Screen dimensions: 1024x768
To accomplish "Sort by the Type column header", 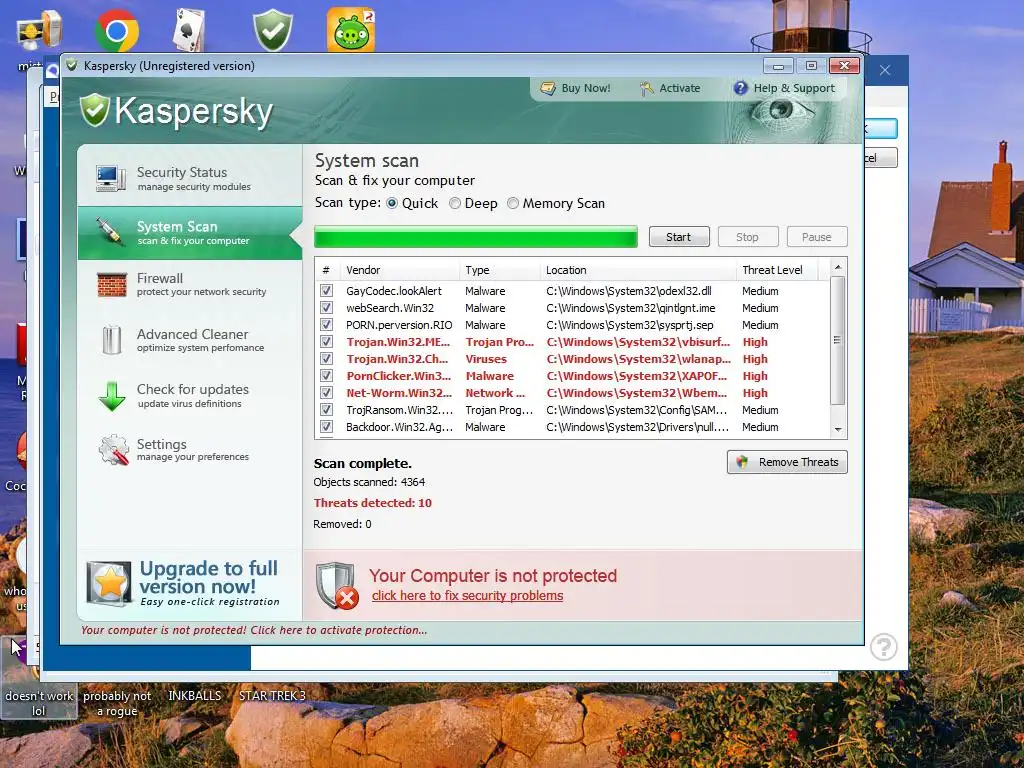I will pyautogui.click(x=500, y=270).
